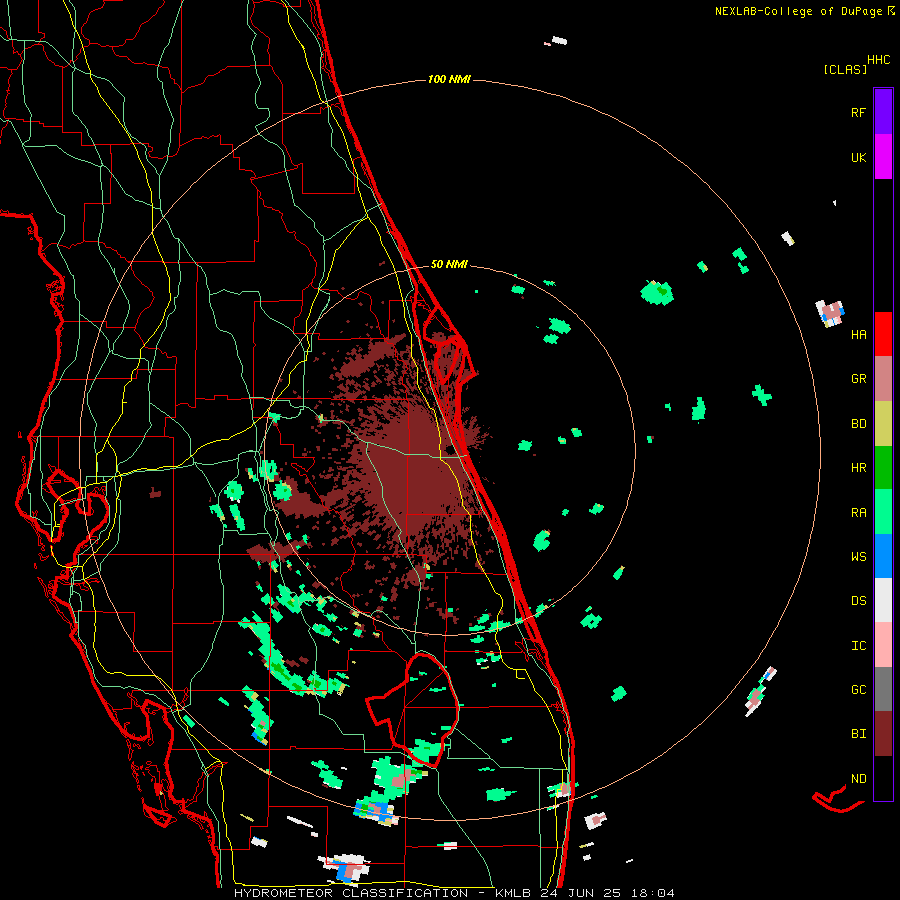
Task: Click the HA legend label
Action: [858, 335]
